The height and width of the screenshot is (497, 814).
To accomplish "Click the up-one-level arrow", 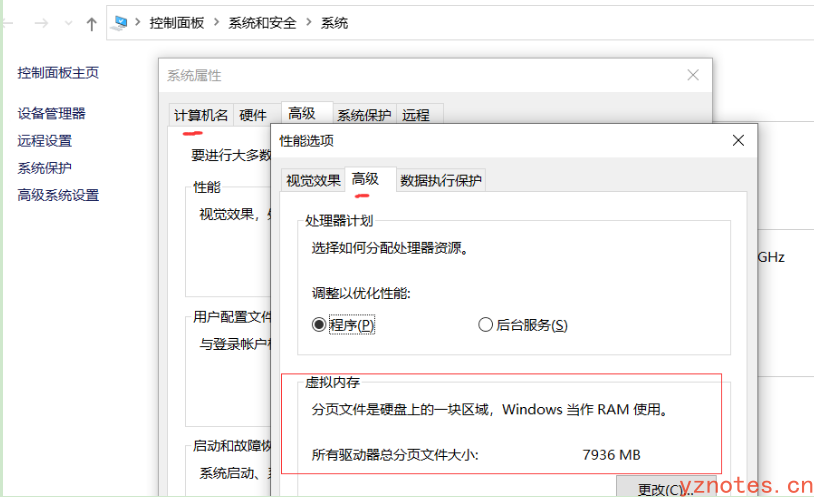I will pos(92,22).
